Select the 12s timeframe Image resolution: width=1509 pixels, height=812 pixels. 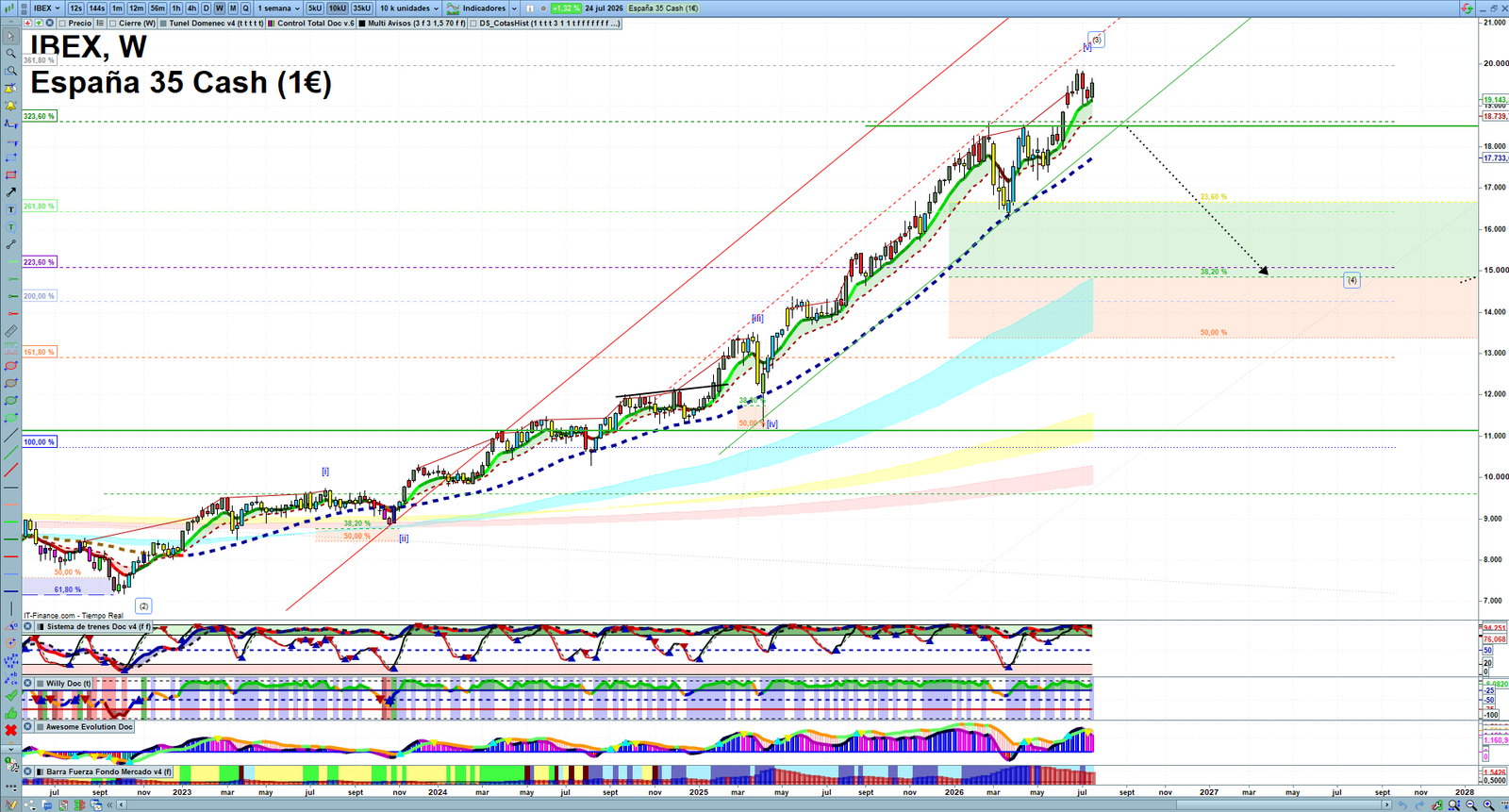(75, 8)
